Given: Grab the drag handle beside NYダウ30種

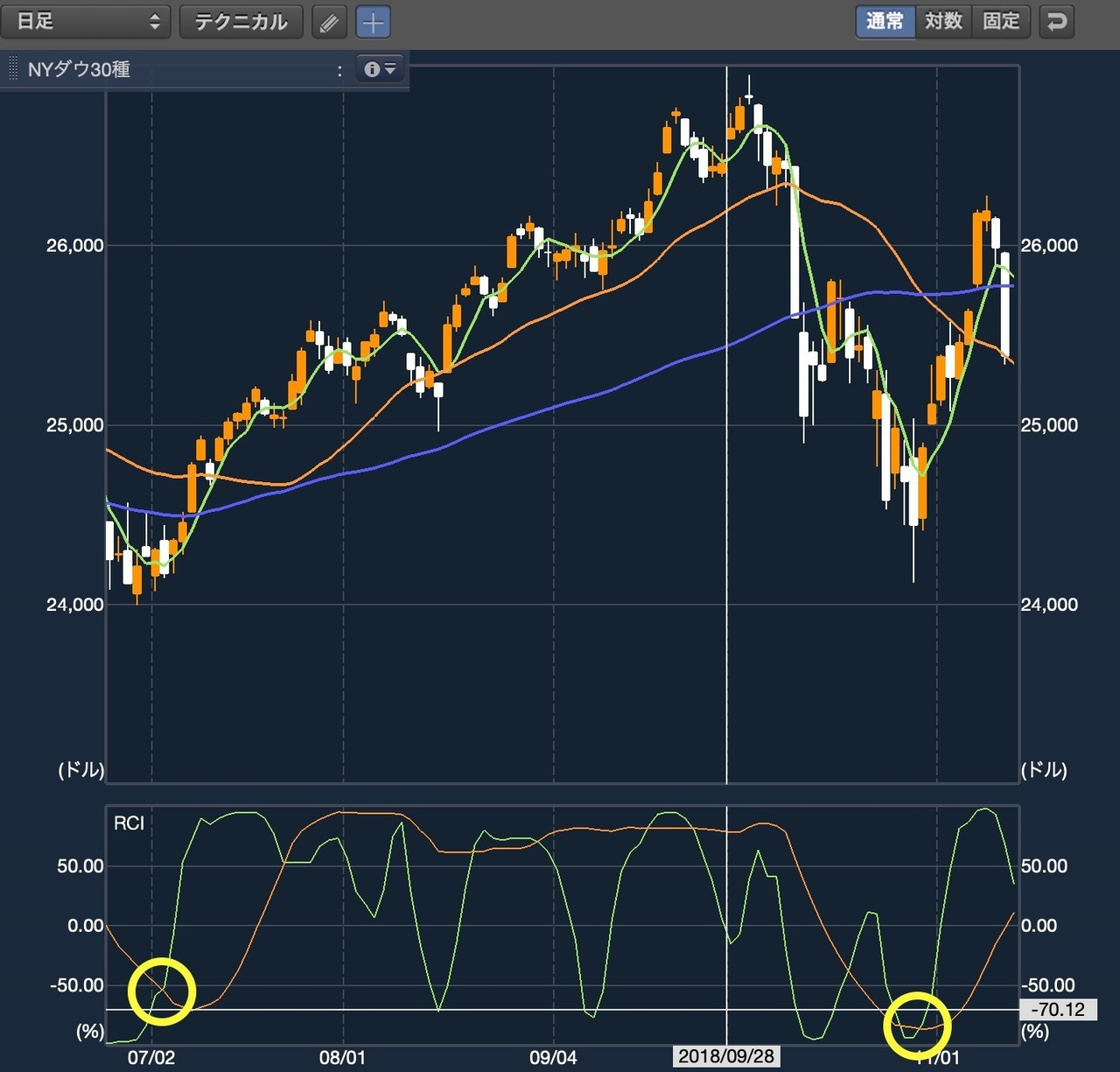Looking at the screenshot, I should point(12,69).
